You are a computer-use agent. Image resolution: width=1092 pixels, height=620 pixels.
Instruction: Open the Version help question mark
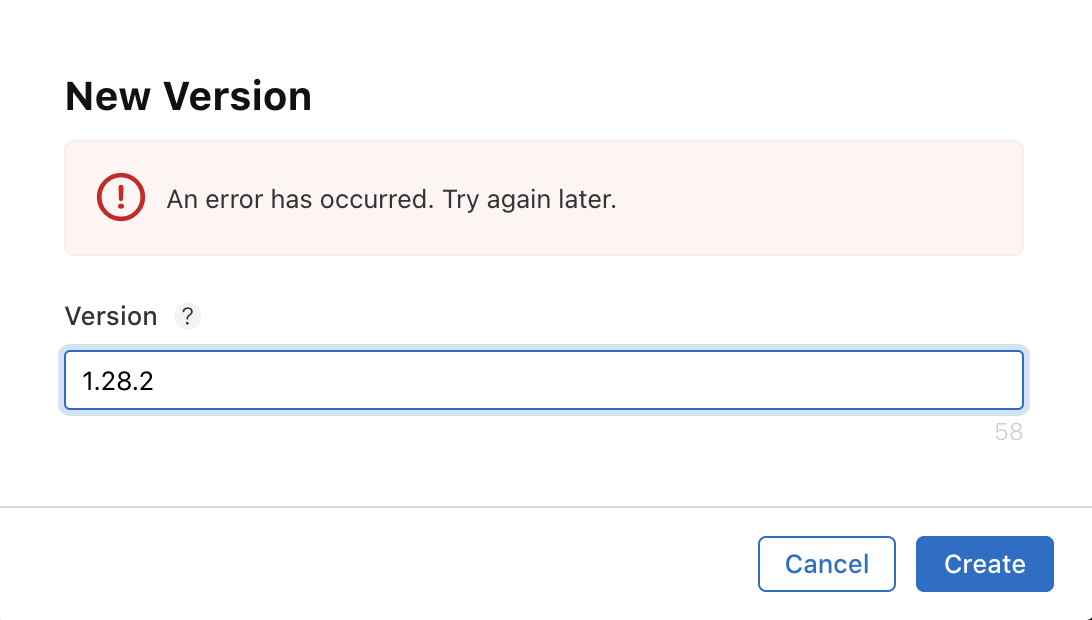tap(187, 316)
